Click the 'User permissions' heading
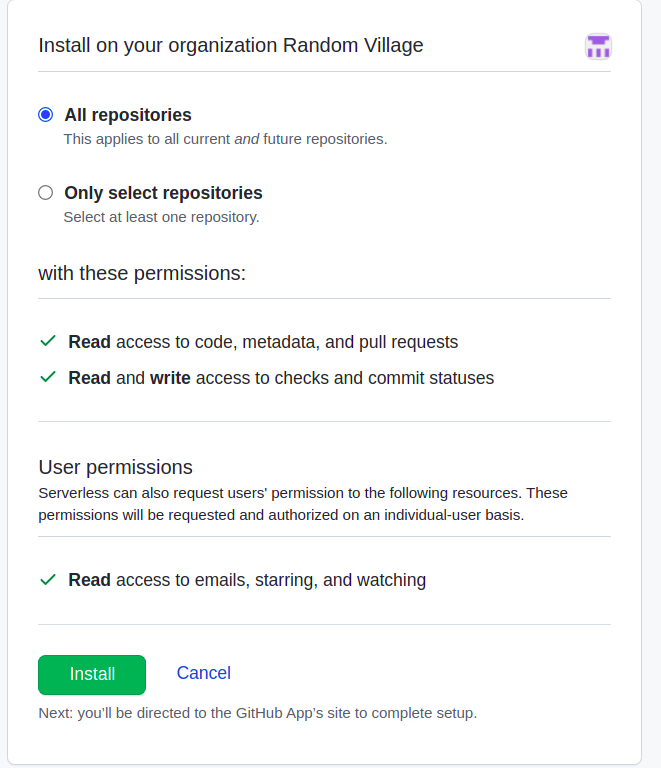 pos(115,467)
